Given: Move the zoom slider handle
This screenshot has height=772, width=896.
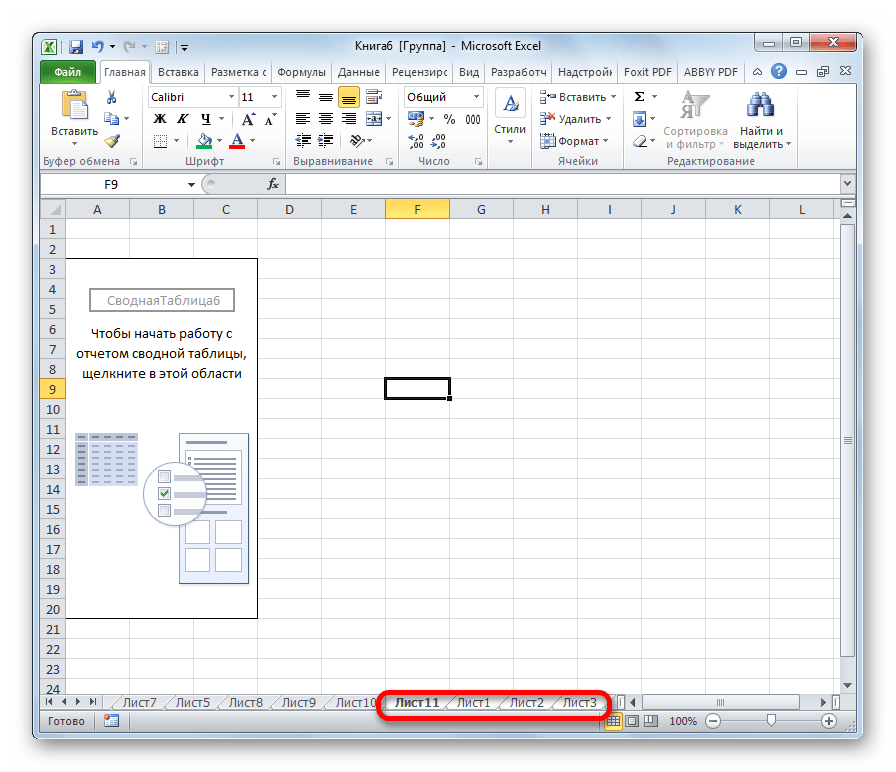Looking at the screenshot, I should [x=771, y=721].
